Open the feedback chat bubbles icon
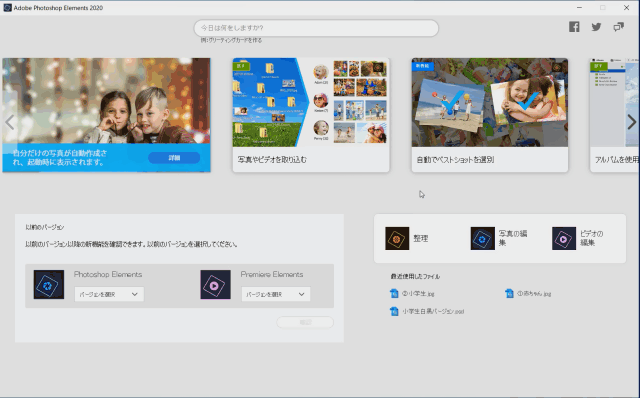 [618, 27]
